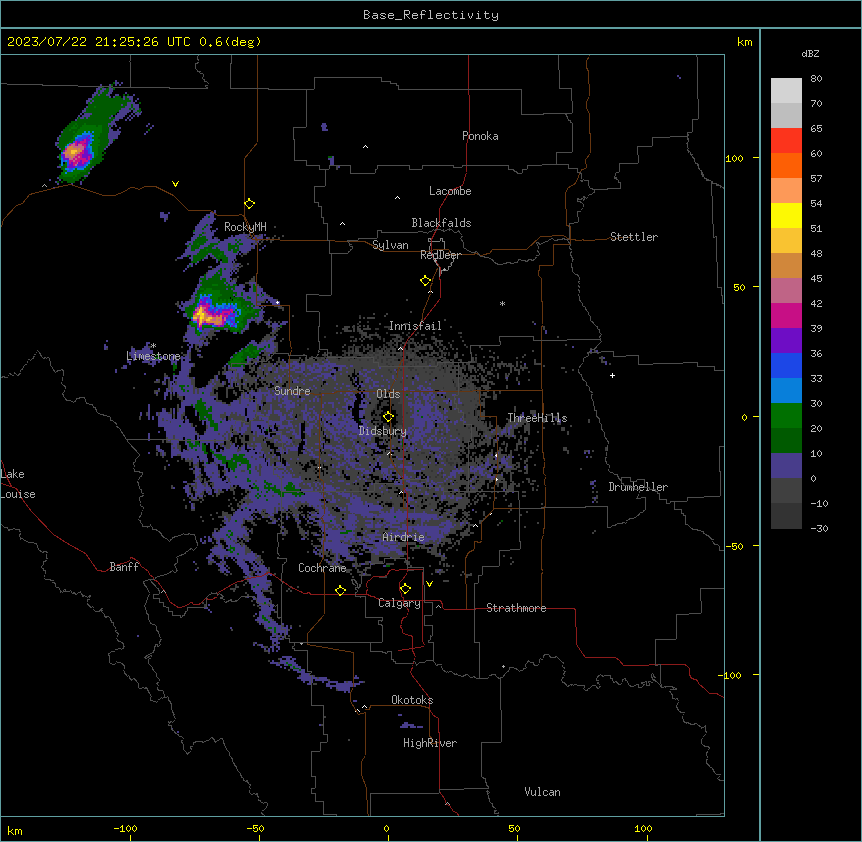Click the Innisfail city label
The width and height of the screenshot is (862, 842).
(x=415, y=326)
